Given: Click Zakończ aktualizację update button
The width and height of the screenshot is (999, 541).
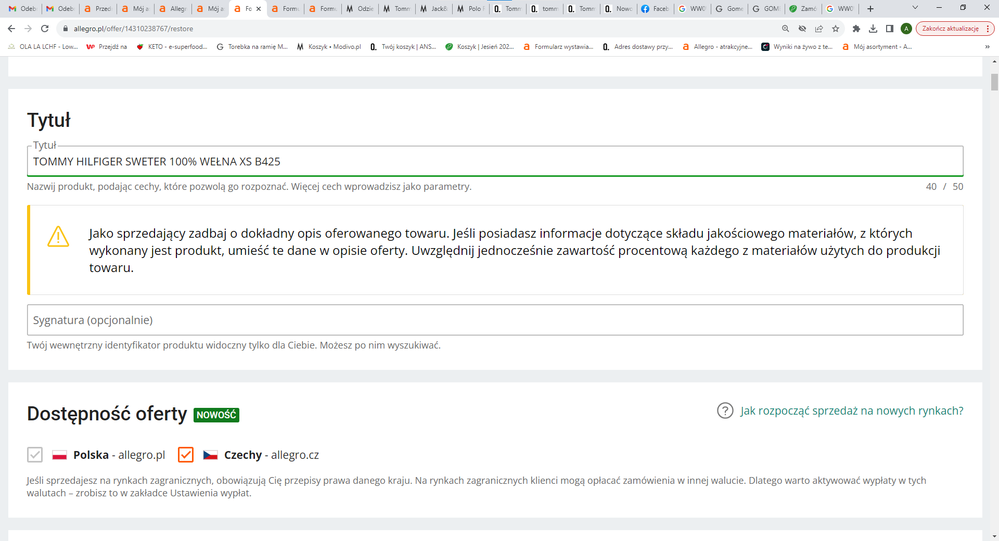Looking at the screenshot, I should [x=954, y=29].
